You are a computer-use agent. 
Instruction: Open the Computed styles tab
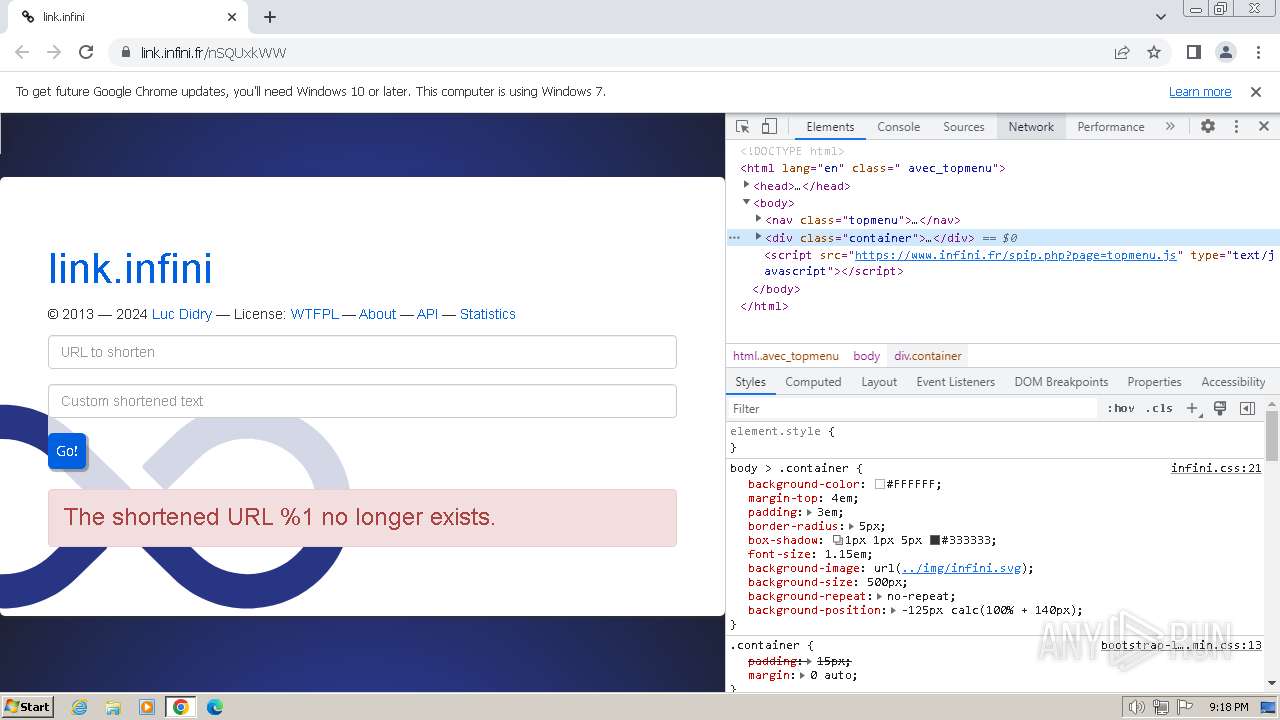tap(813, 382)
